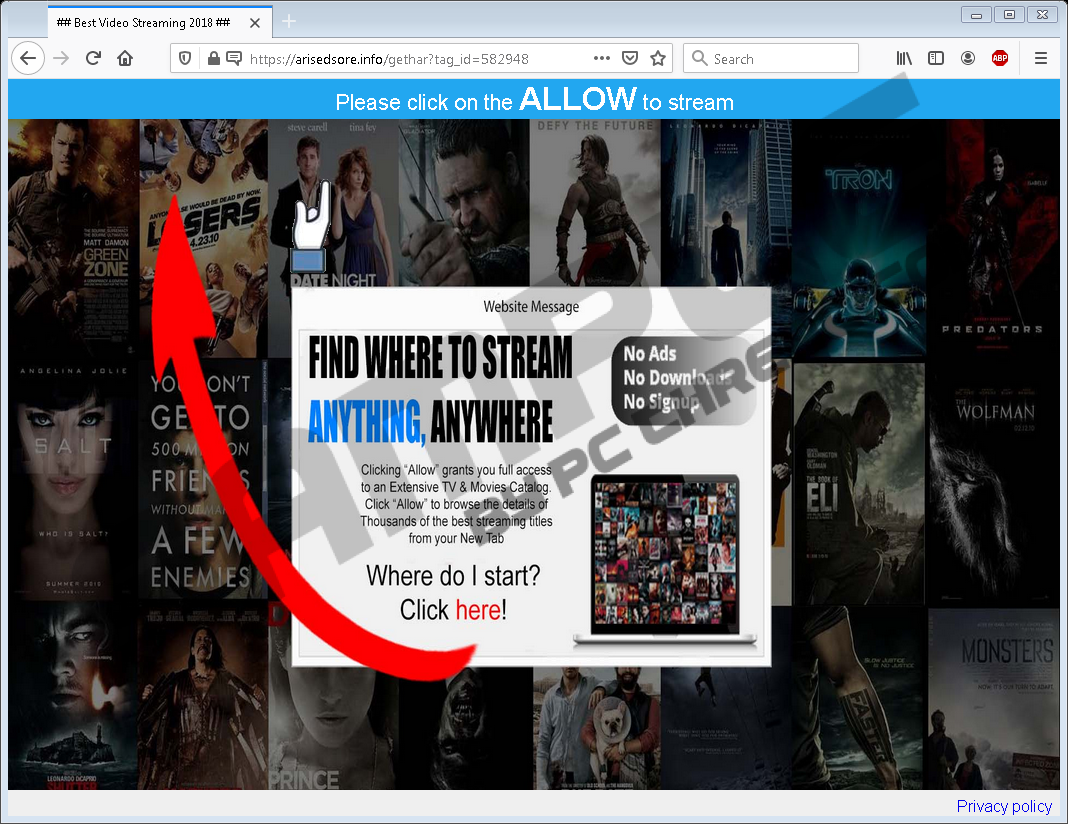Close the Best Video Streaming tab
Image resolution: width=1068 pixels, height=824 pixels.
[x=254, y=22]
